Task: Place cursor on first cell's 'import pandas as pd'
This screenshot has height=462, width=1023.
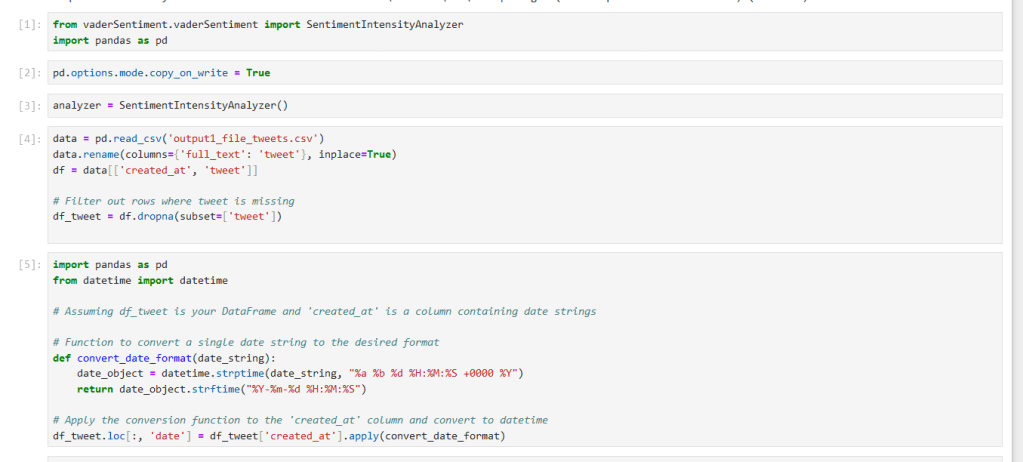Action: click(110, 40)
